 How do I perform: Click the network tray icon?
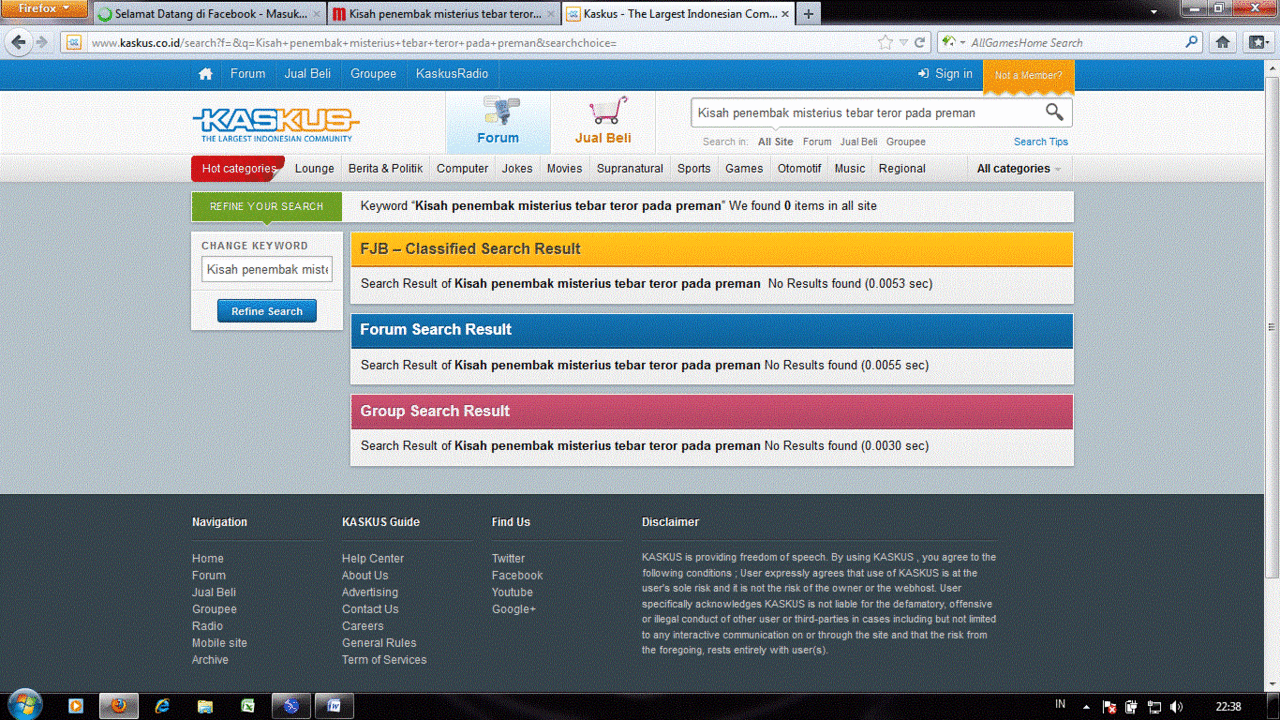(1154, 706)
